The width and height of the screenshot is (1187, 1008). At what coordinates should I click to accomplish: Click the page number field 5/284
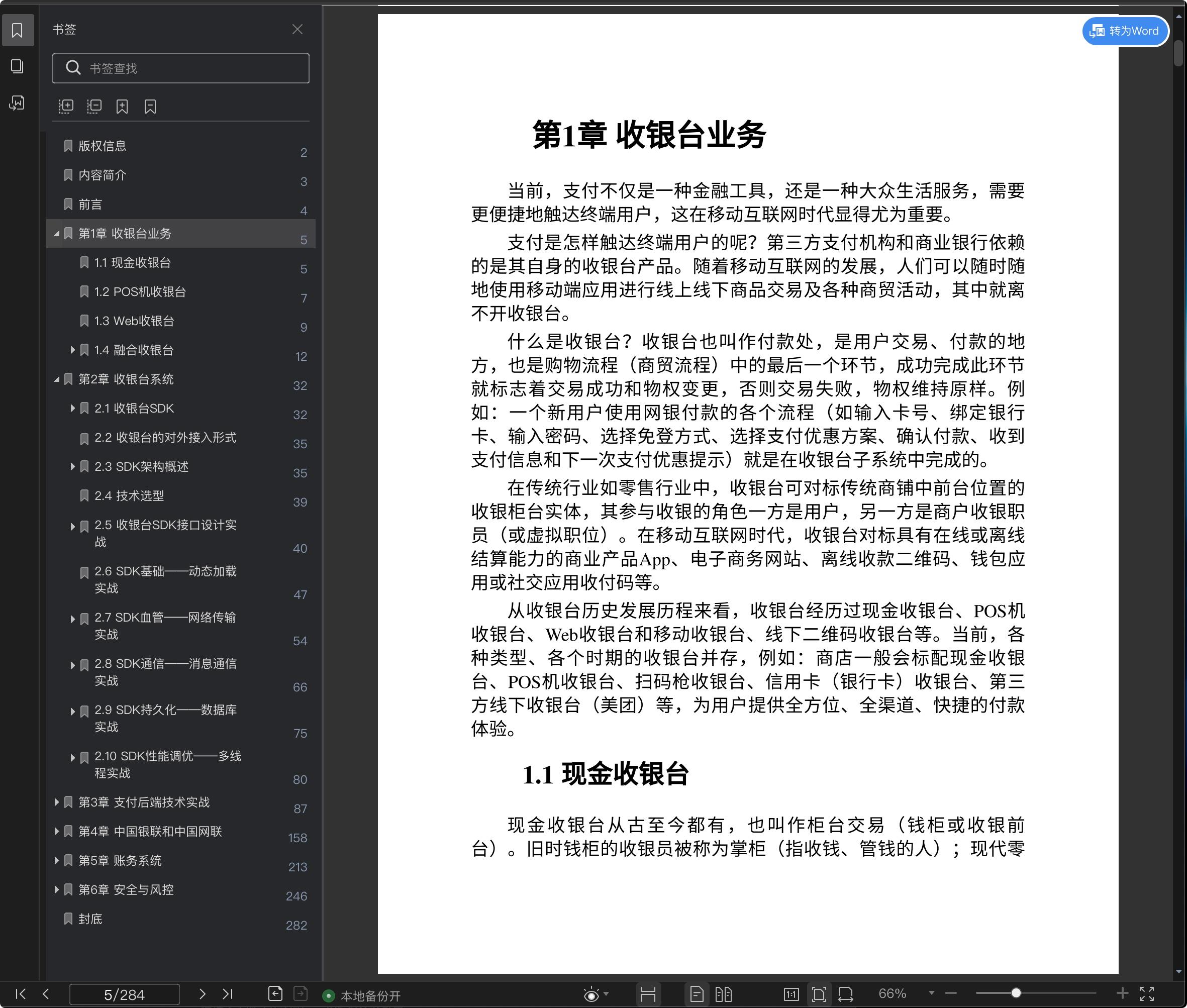point(124,995)
